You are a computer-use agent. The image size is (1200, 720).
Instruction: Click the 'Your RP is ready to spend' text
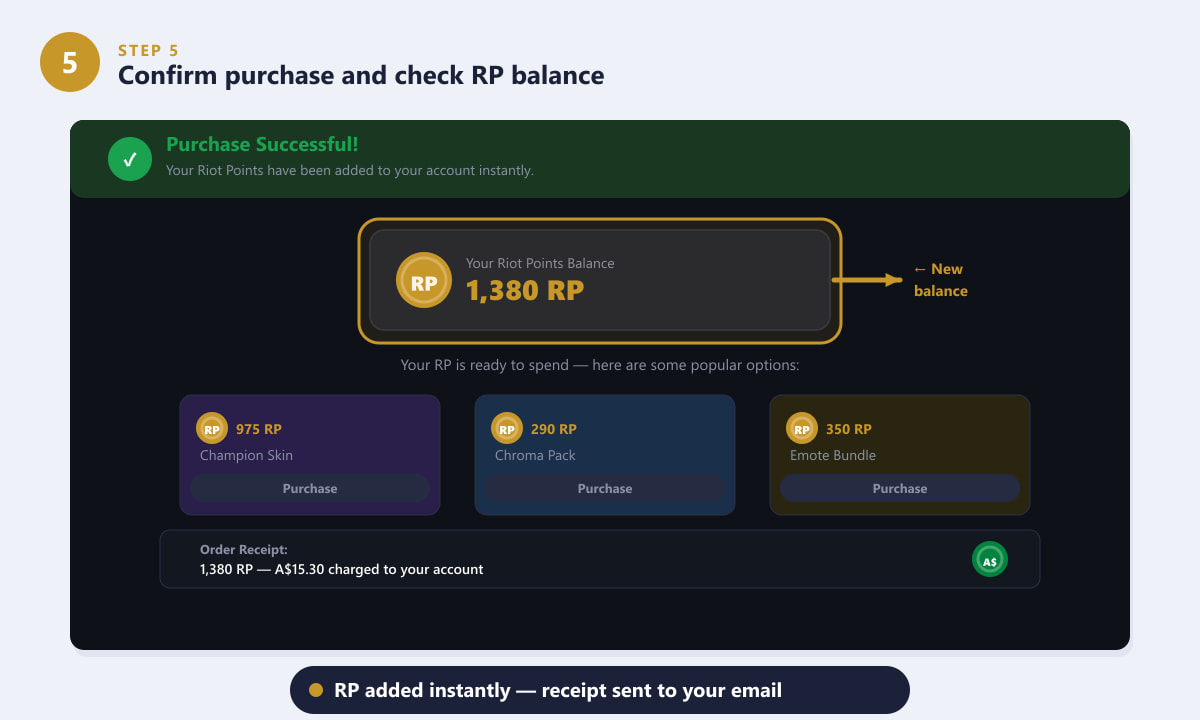tap(600, 365)
